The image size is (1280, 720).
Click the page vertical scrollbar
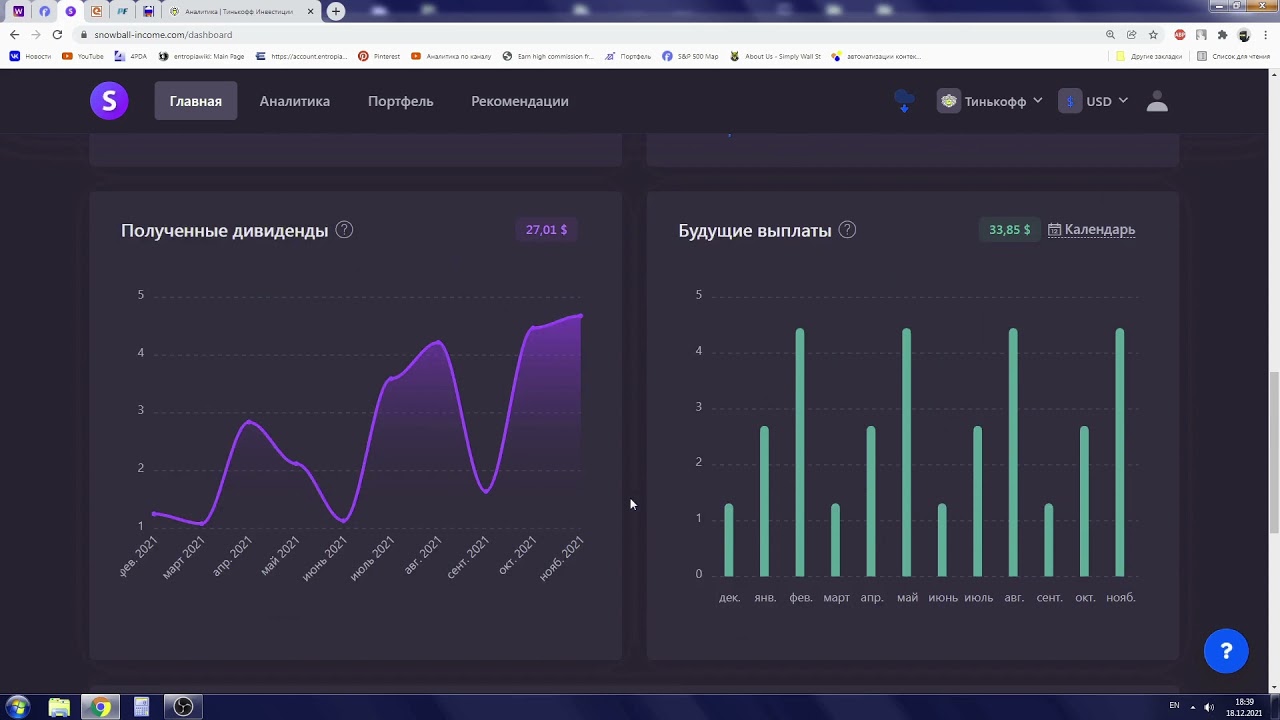pyautogui.click(x=1273, y=452)
